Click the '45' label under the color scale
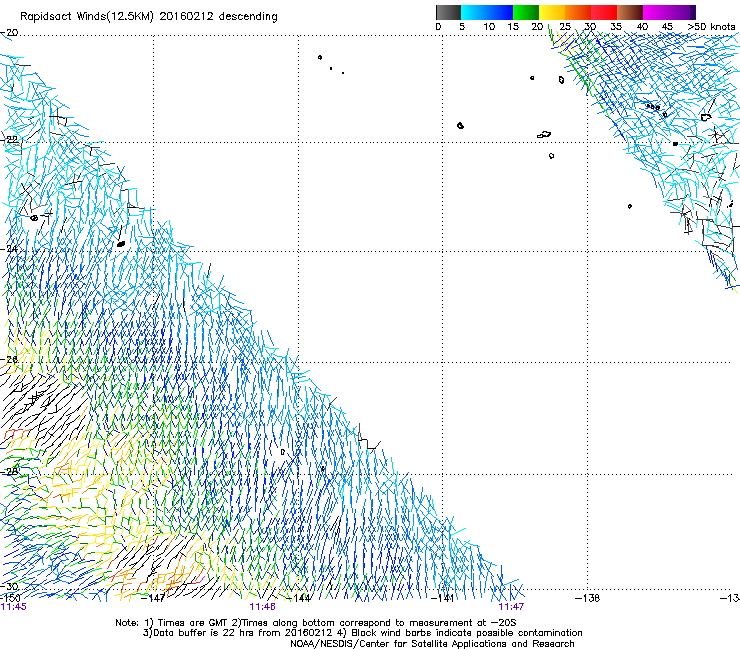The height and width of the screenshot is (650, 740). [x=667, y=26]
